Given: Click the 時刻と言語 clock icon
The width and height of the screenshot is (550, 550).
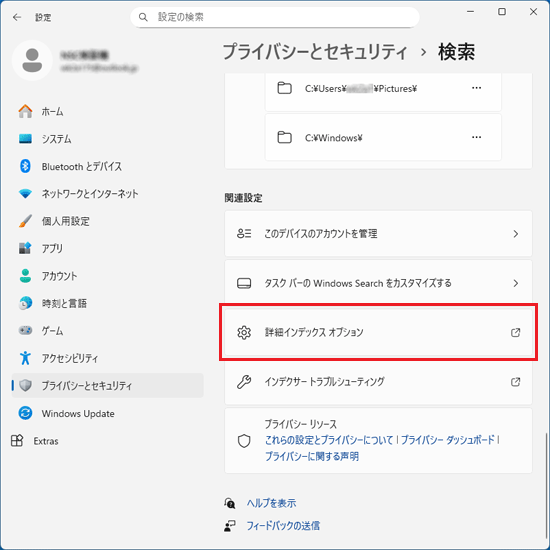Looking at the screenshot, I should pyautogui.click(x=25, y=303).
